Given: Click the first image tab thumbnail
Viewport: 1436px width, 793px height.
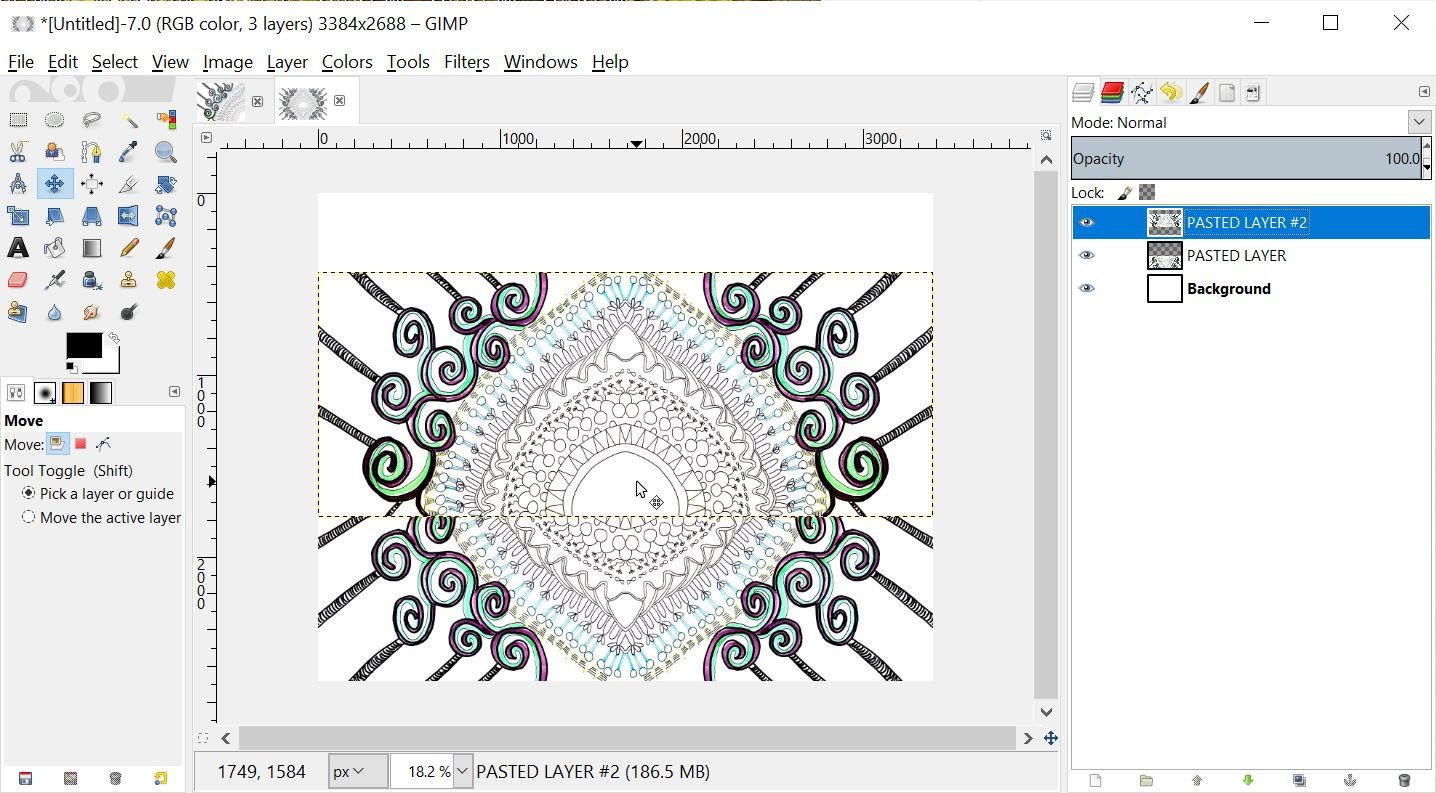Looking at the screenshot, I should (x=221, y=101).
